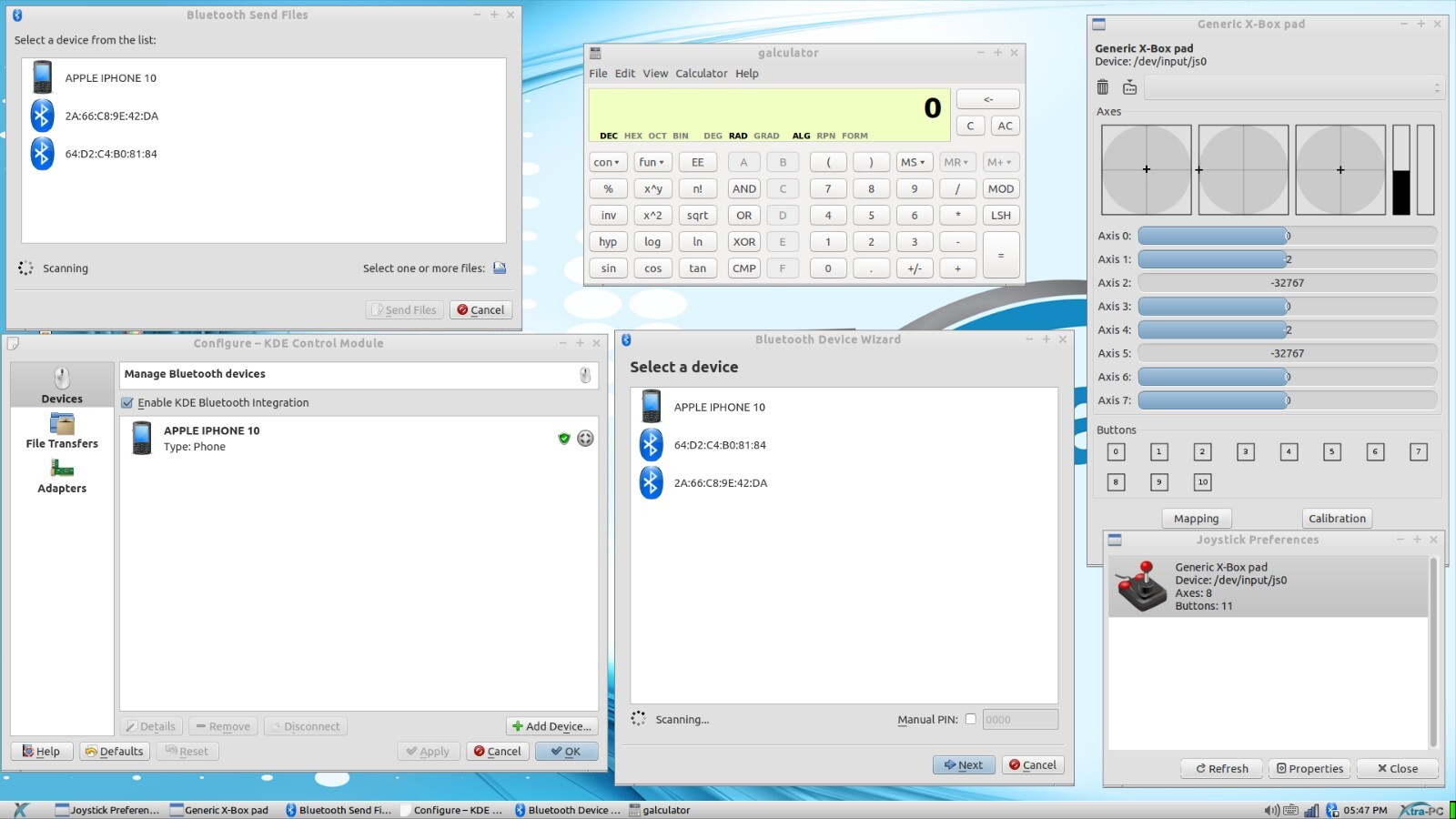Click the volume icon in system tray
The width and height of the screenshot is (1456, 819).
[1271, 810]
